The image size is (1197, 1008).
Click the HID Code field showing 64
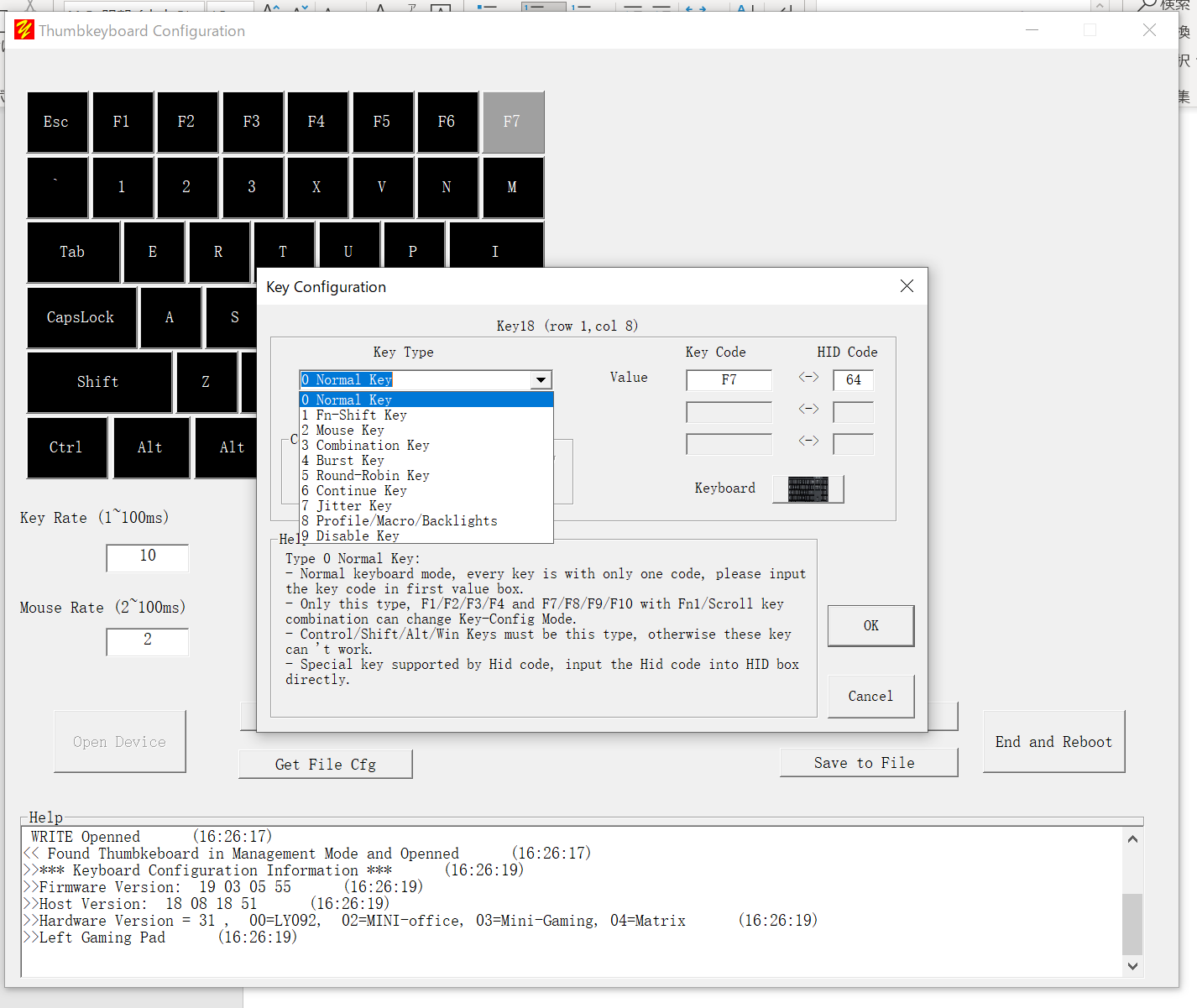click(853, 380)
